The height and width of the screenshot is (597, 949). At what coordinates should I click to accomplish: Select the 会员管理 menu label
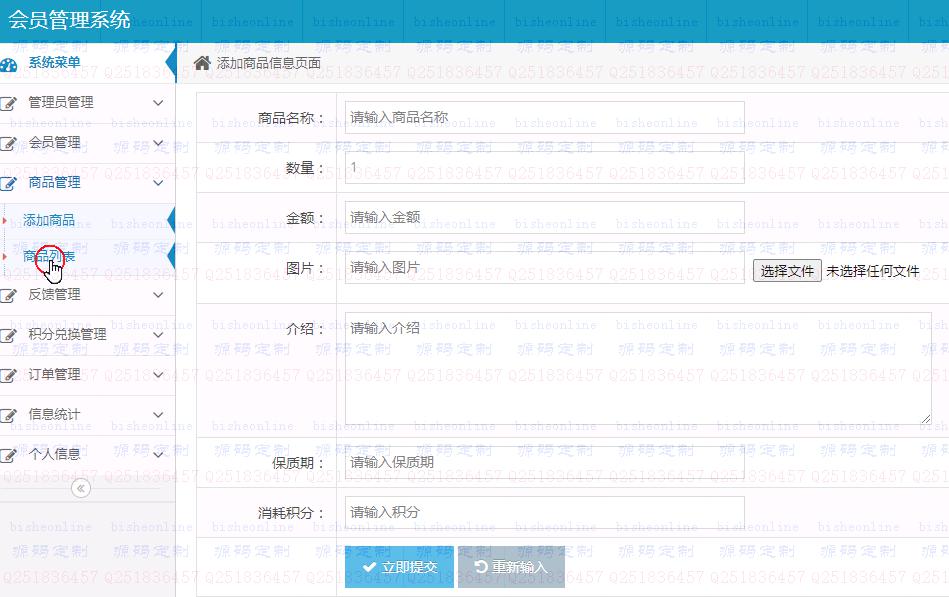[54, 142]
